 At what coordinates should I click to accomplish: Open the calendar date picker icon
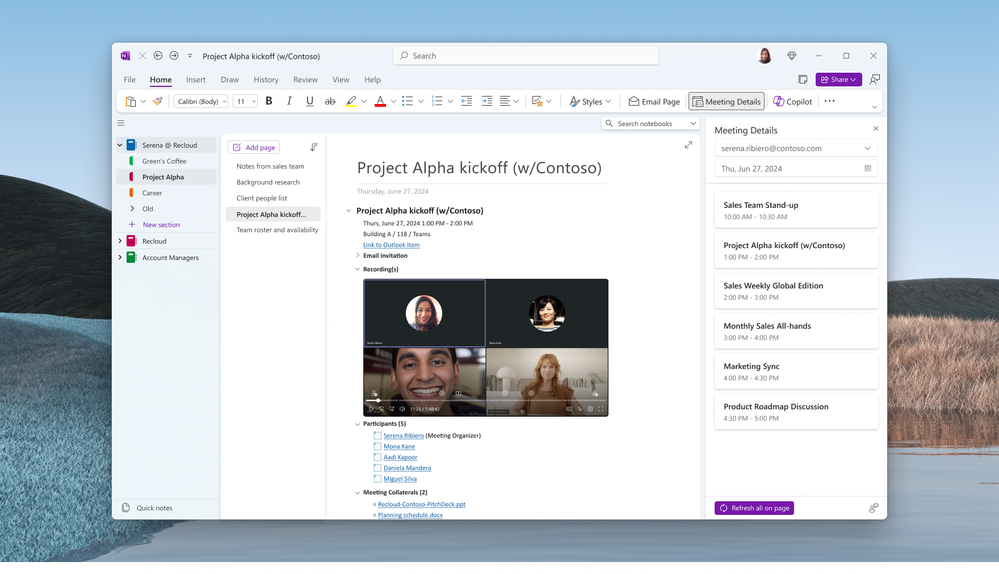868,168
